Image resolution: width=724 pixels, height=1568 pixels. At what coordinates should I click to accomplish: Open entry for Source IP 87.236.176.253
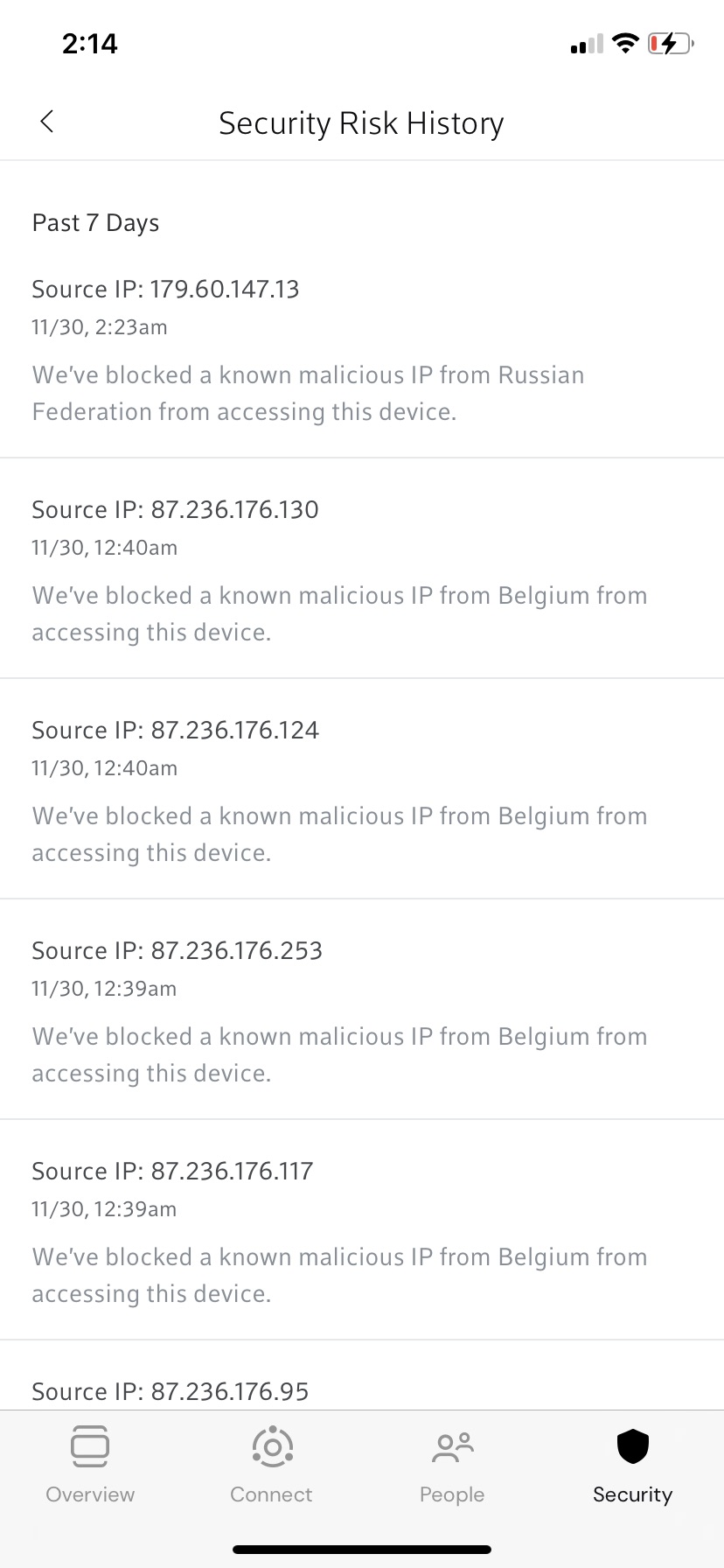177,951
